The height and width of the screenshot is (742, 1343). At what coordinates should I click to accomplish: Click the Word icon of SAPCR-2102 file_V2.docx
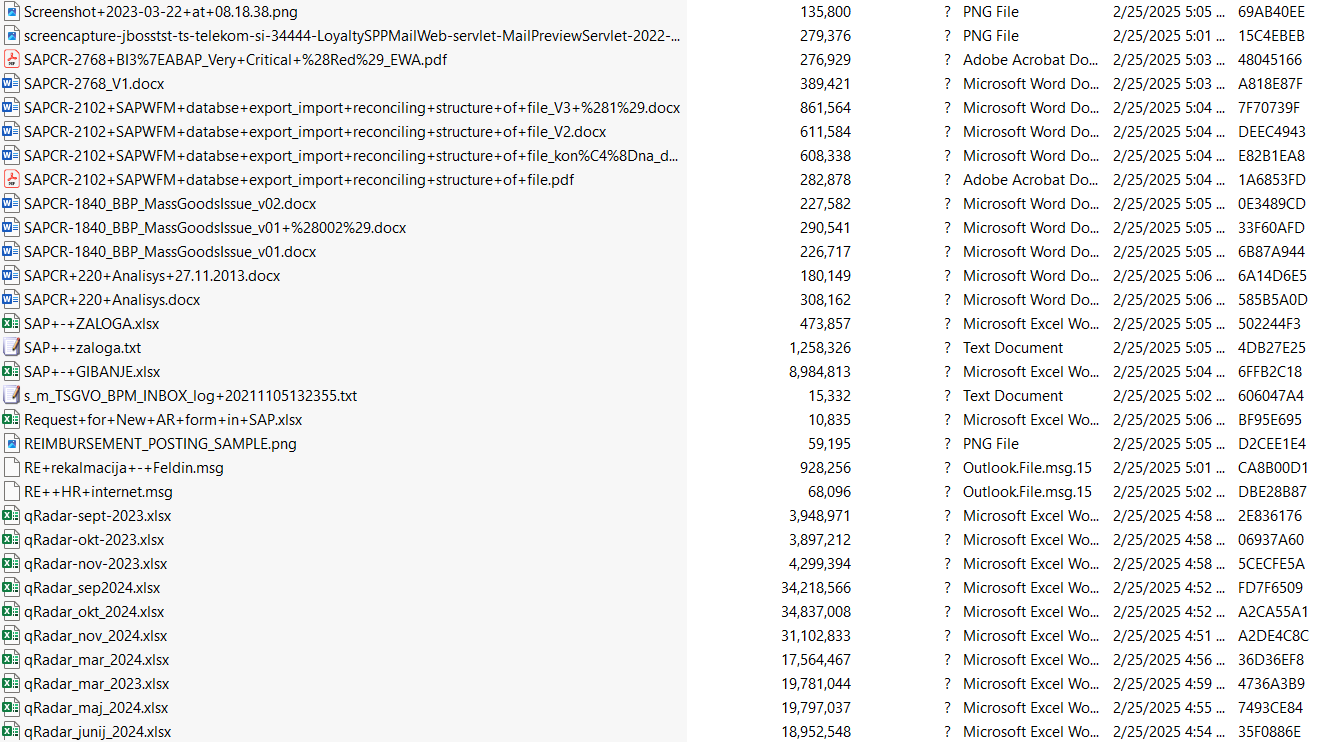pos(11,132)
